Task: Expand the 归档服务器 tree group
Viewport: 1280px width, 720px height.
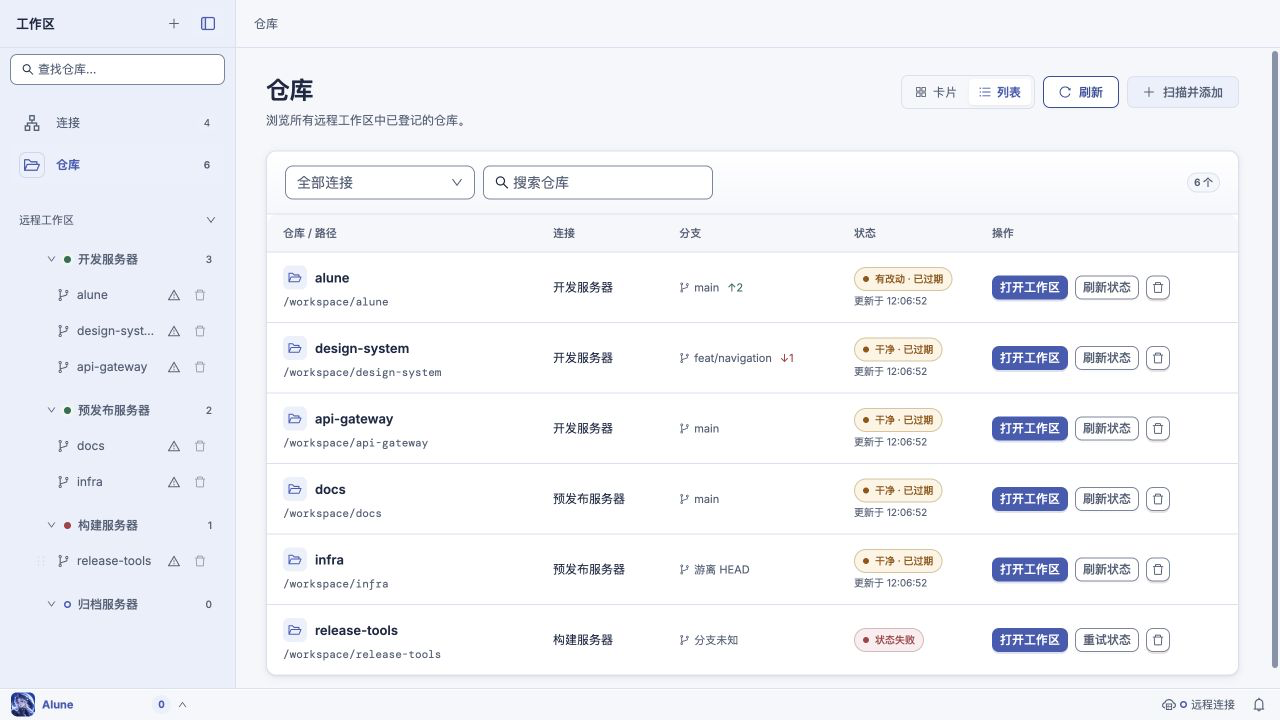Action: coord(52,604)
